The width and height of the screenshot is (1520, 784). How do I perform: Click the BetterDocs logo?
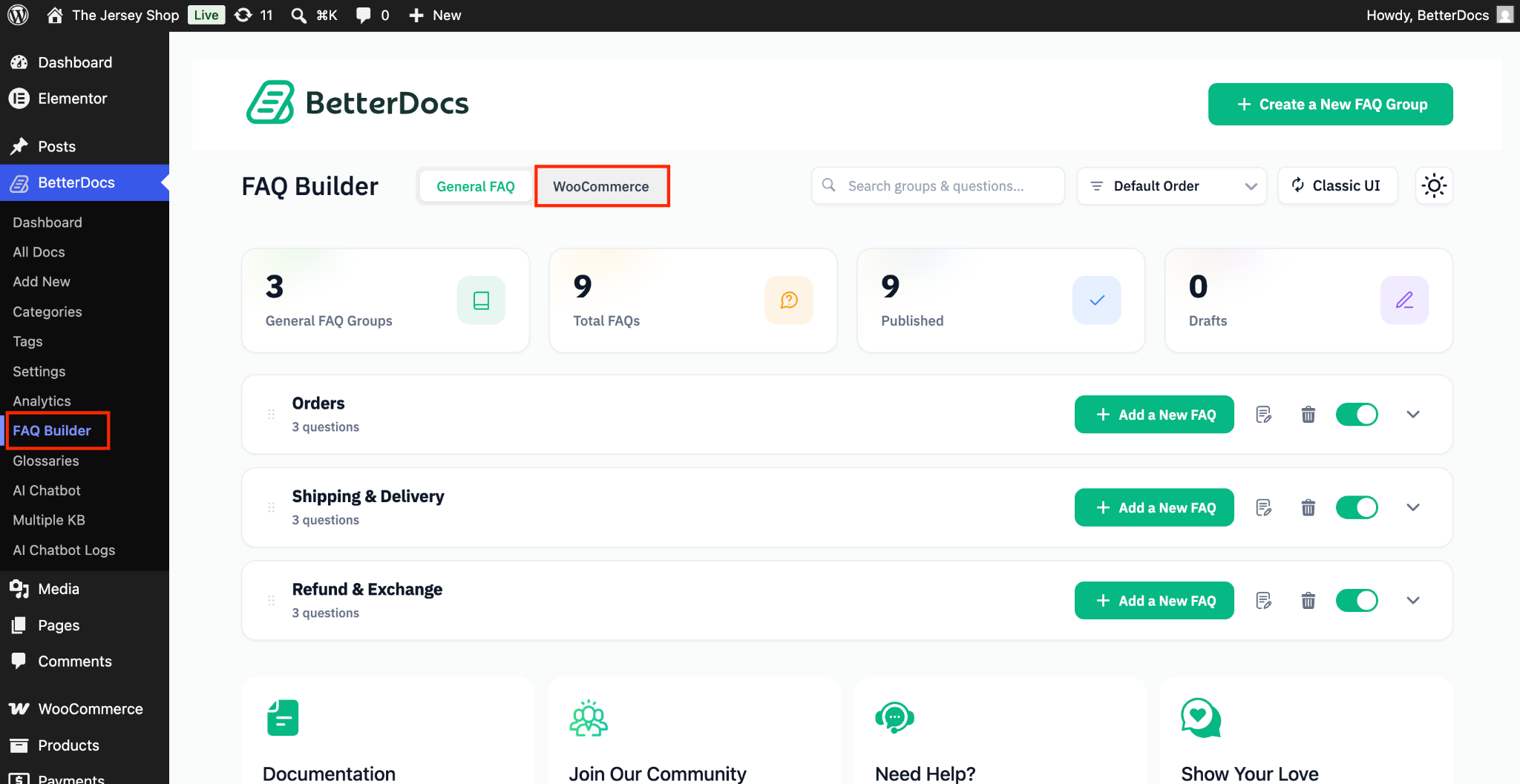(x=357, y=103)
